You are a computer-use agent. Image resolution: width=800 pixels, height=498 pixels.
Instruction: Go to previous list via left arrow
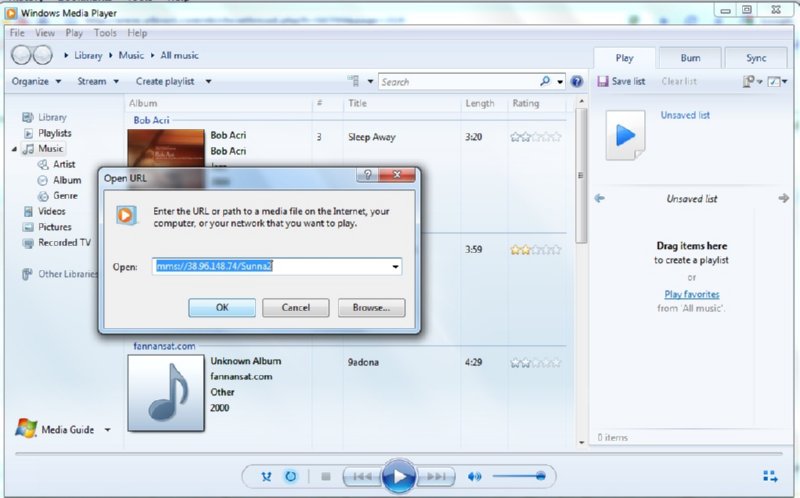[599, 198]
